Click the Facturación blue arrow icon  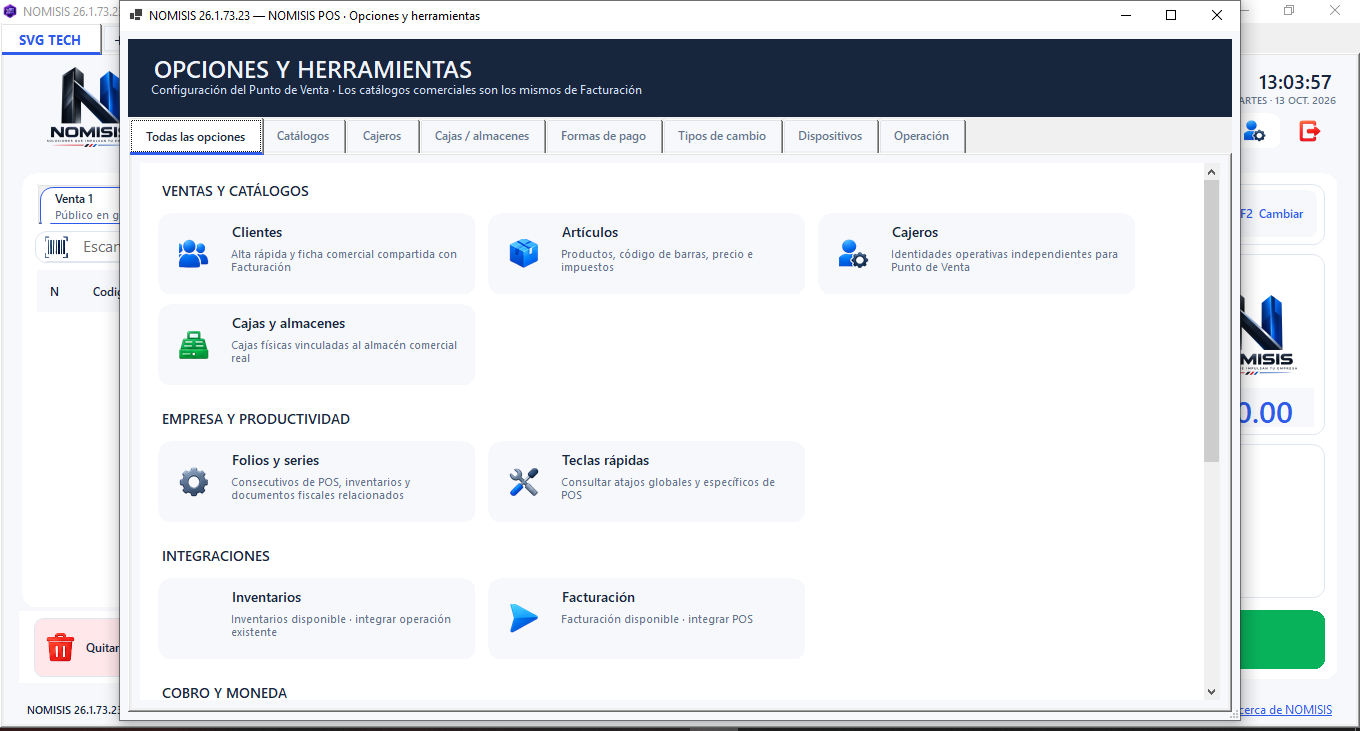pos(524,618)
